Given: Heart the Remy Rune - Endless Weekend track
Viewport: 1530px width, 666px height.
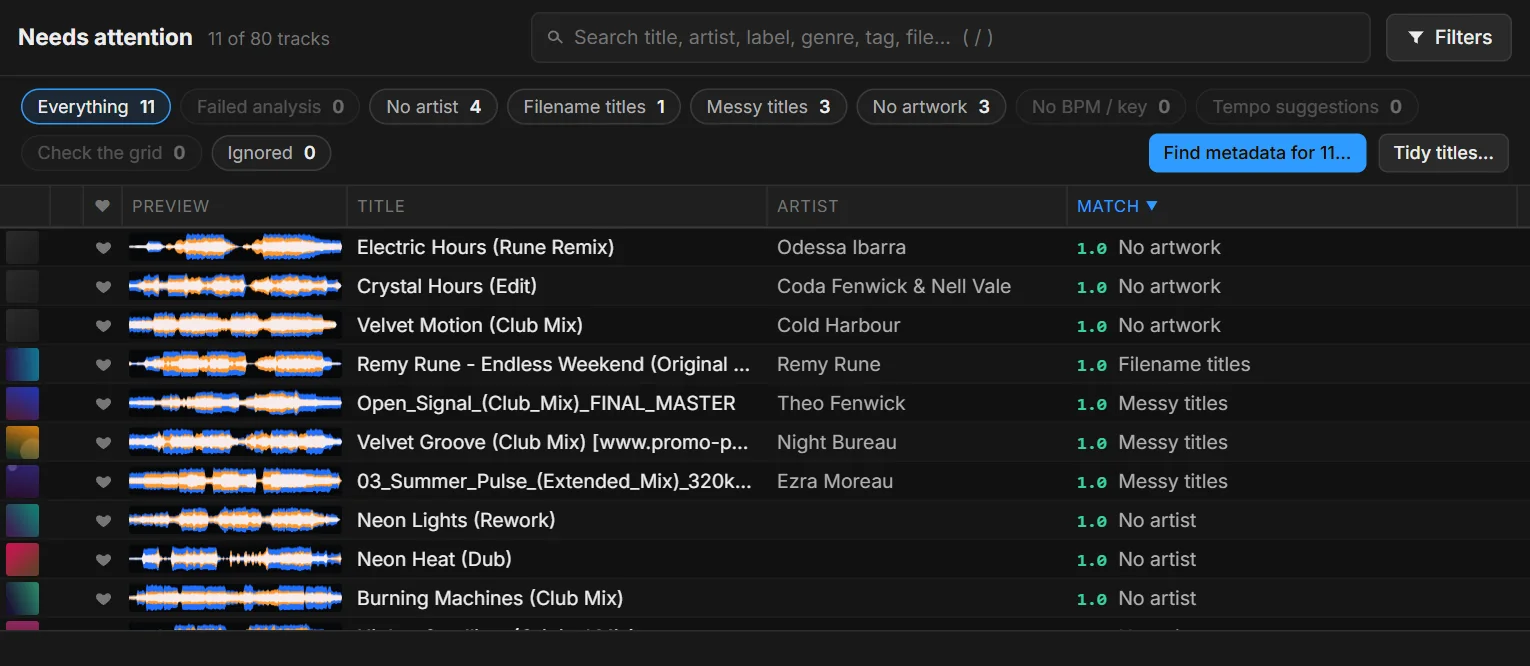Looking at the screenshot, I should pyautogui.click(x=103, y=365).
